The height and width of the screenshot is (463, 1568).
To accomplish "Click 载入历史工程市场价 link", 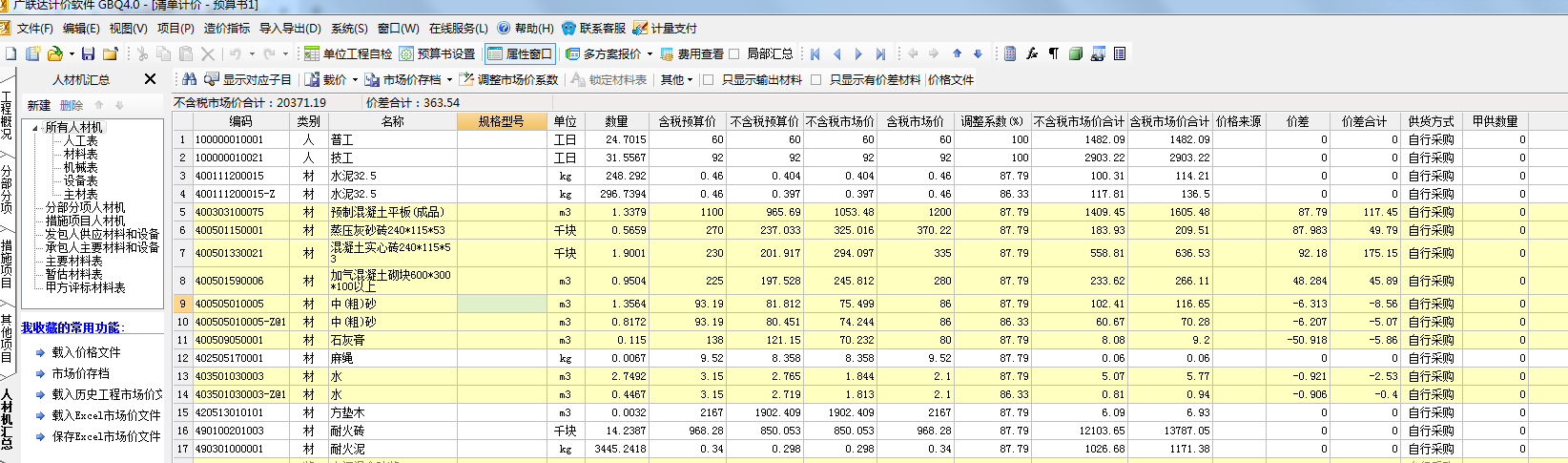I will (x=107, y=394).
